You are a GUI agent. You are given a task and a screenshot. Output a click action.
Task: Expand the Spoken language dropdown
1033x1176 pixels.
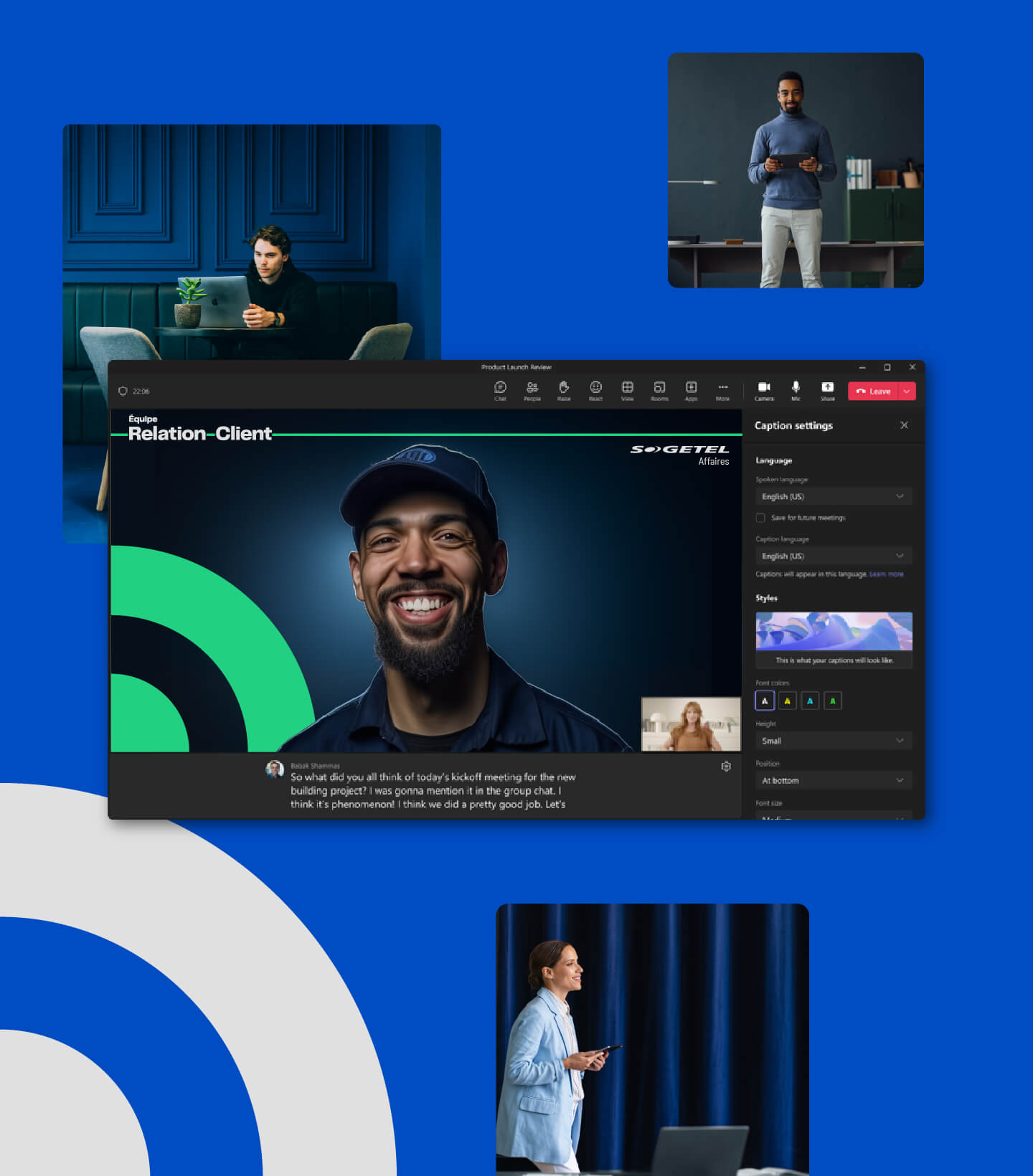point(833,496)
